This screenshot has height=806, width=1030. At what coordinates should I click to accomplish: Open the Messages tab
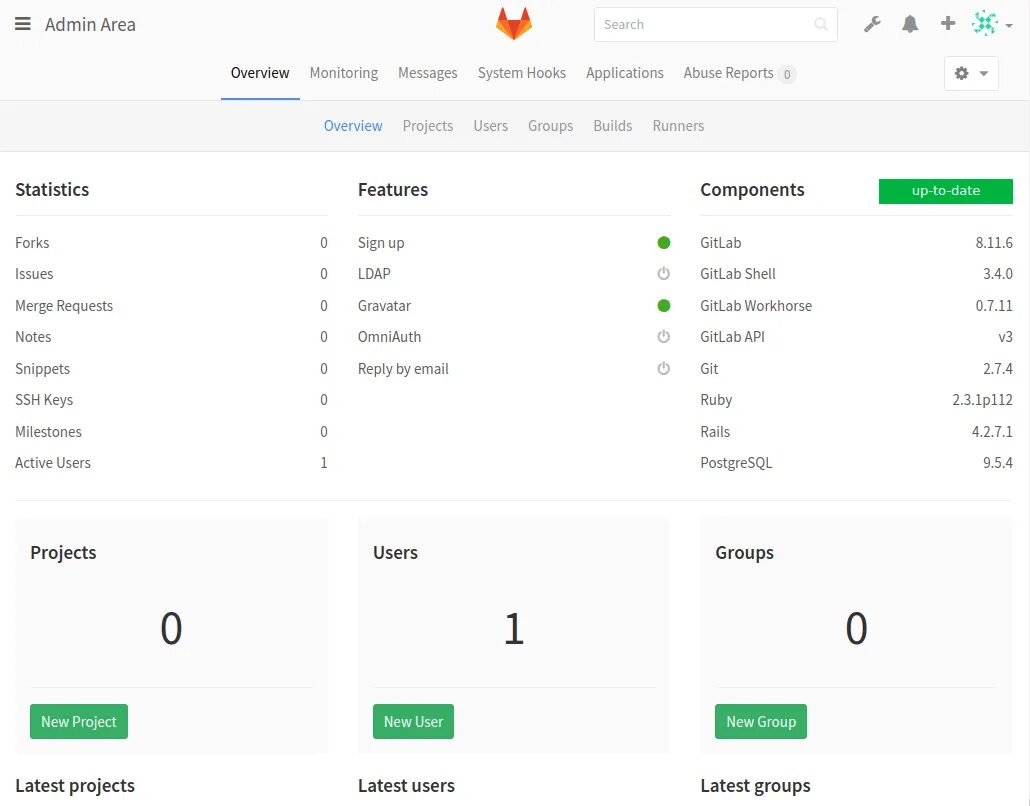coord(428,73)
